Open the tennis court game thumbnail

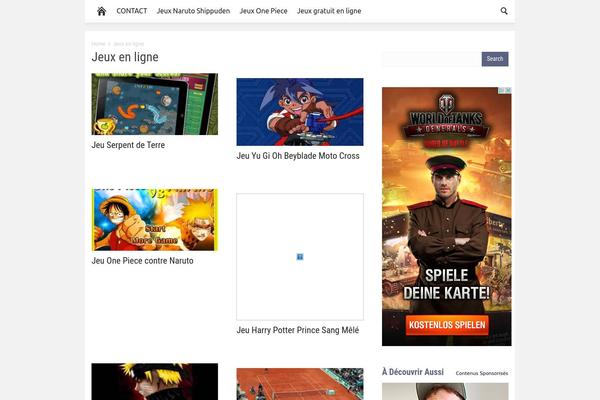(300, 384)
